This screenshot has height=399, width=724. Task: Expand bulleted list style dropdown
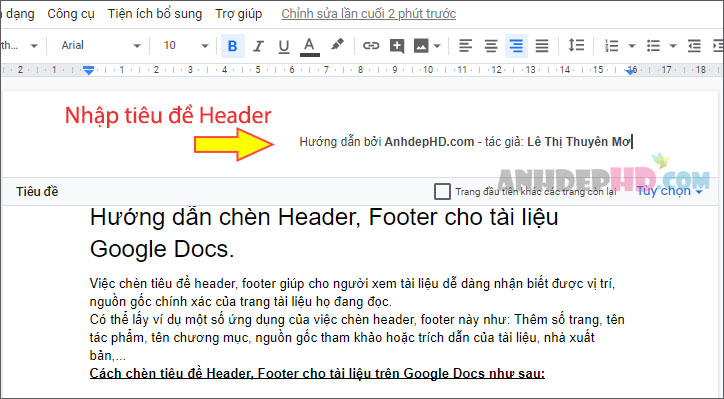(x=673, y=46)
